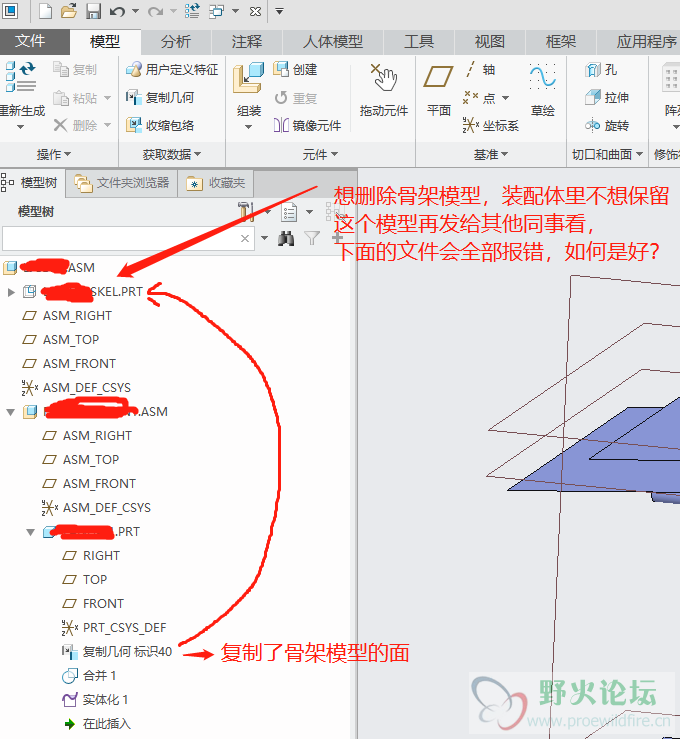Expand the 切口和曲面 group dropdown
The image size is (680, 739).
click(x=607, y=154)
